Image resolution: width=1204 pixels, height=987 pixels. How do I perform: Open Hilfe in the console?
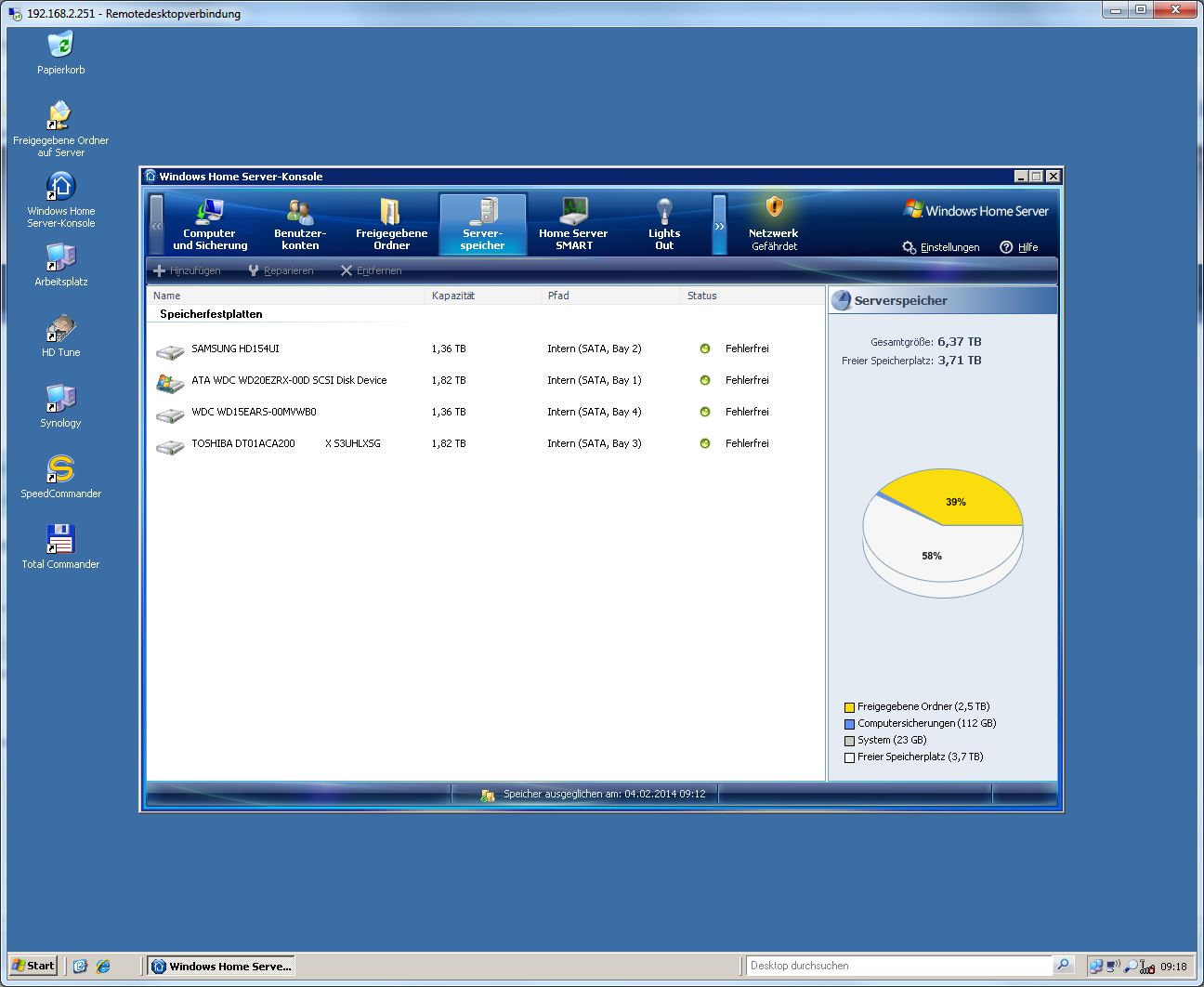coord(1019,247)
